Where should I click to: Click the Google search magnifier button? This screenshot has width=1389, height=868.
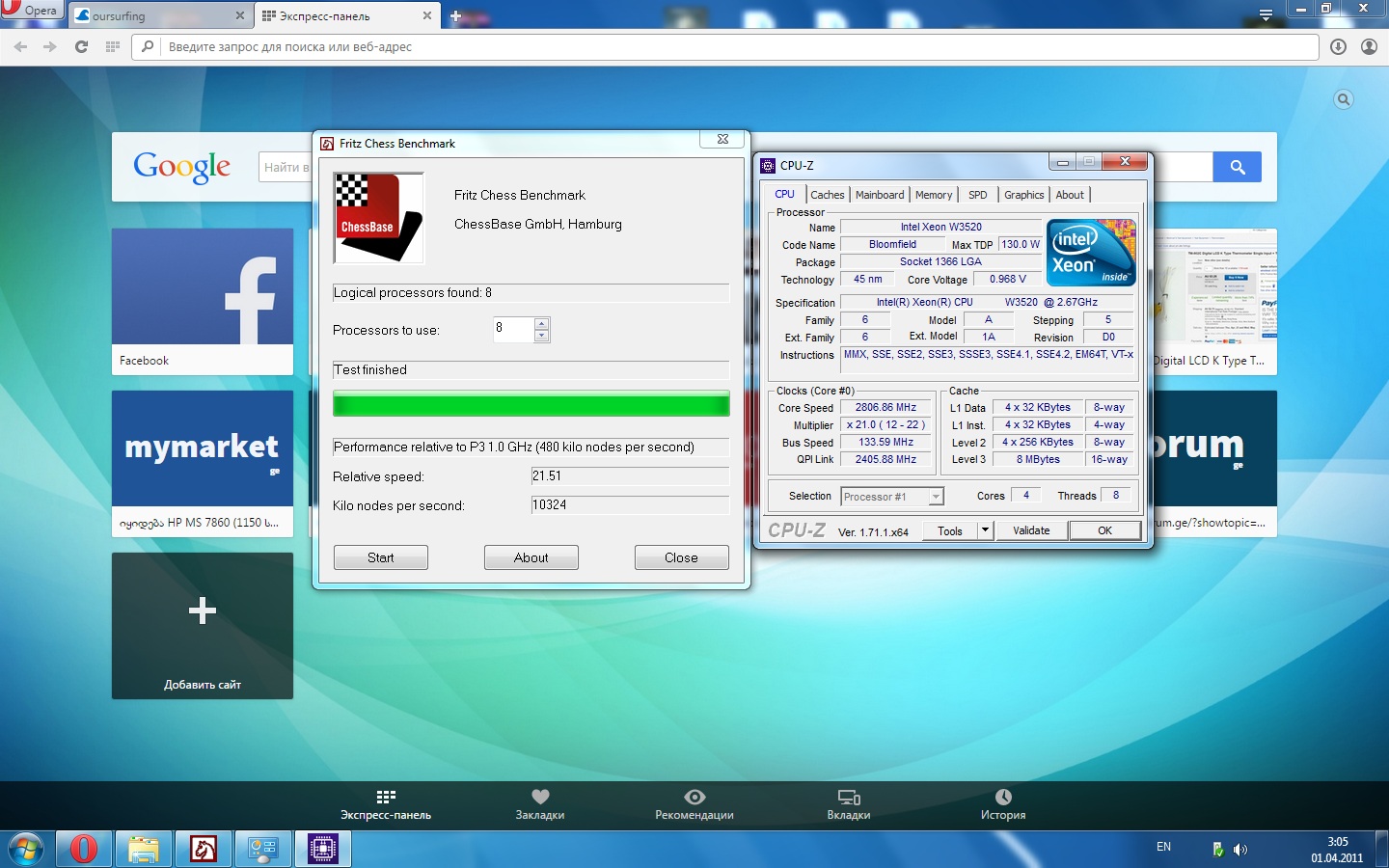[1237, 167]
